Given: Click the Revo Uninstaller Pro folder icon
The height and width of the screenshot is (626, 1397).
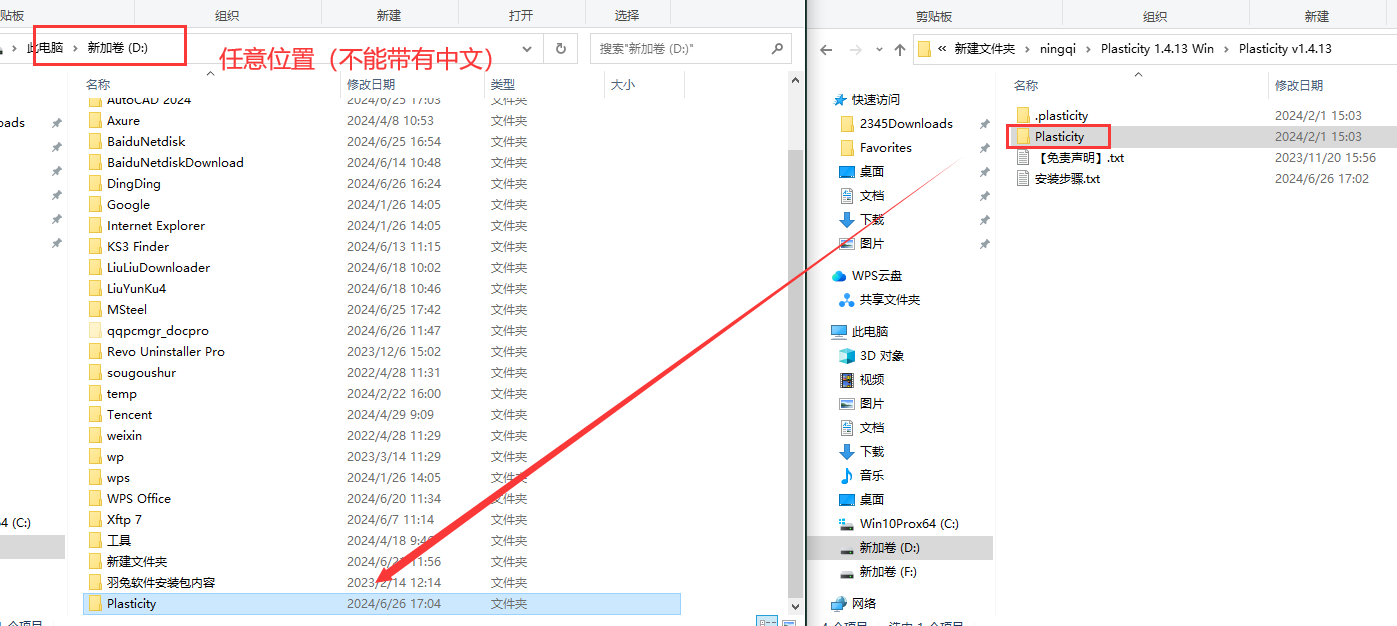Looking at the screenshot, I should pyautogui.click(x=95, y=352).
